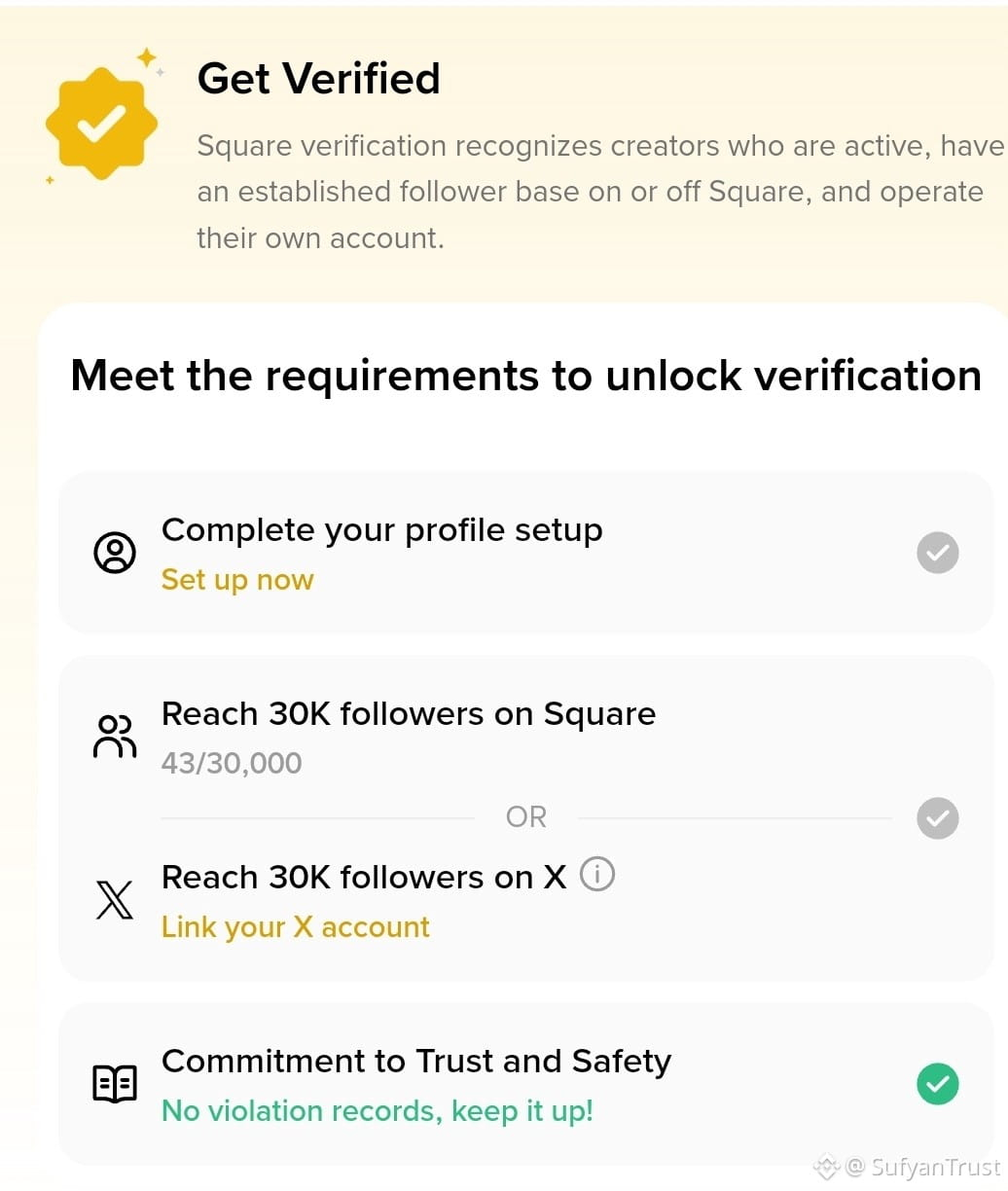This screenshot has width=1008, height=1191.
Task: Open the info icon beside X followers
Action: 597,874
